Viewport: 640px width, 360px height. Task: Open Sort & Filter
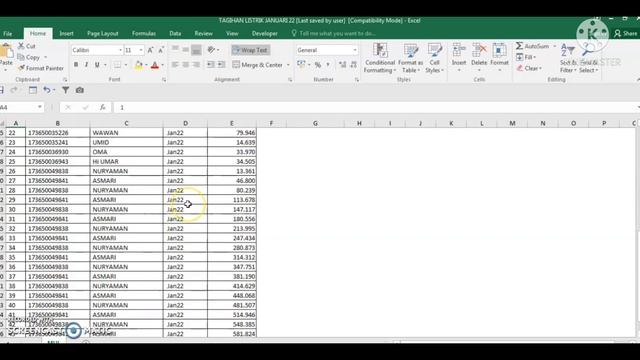point(568,58)
